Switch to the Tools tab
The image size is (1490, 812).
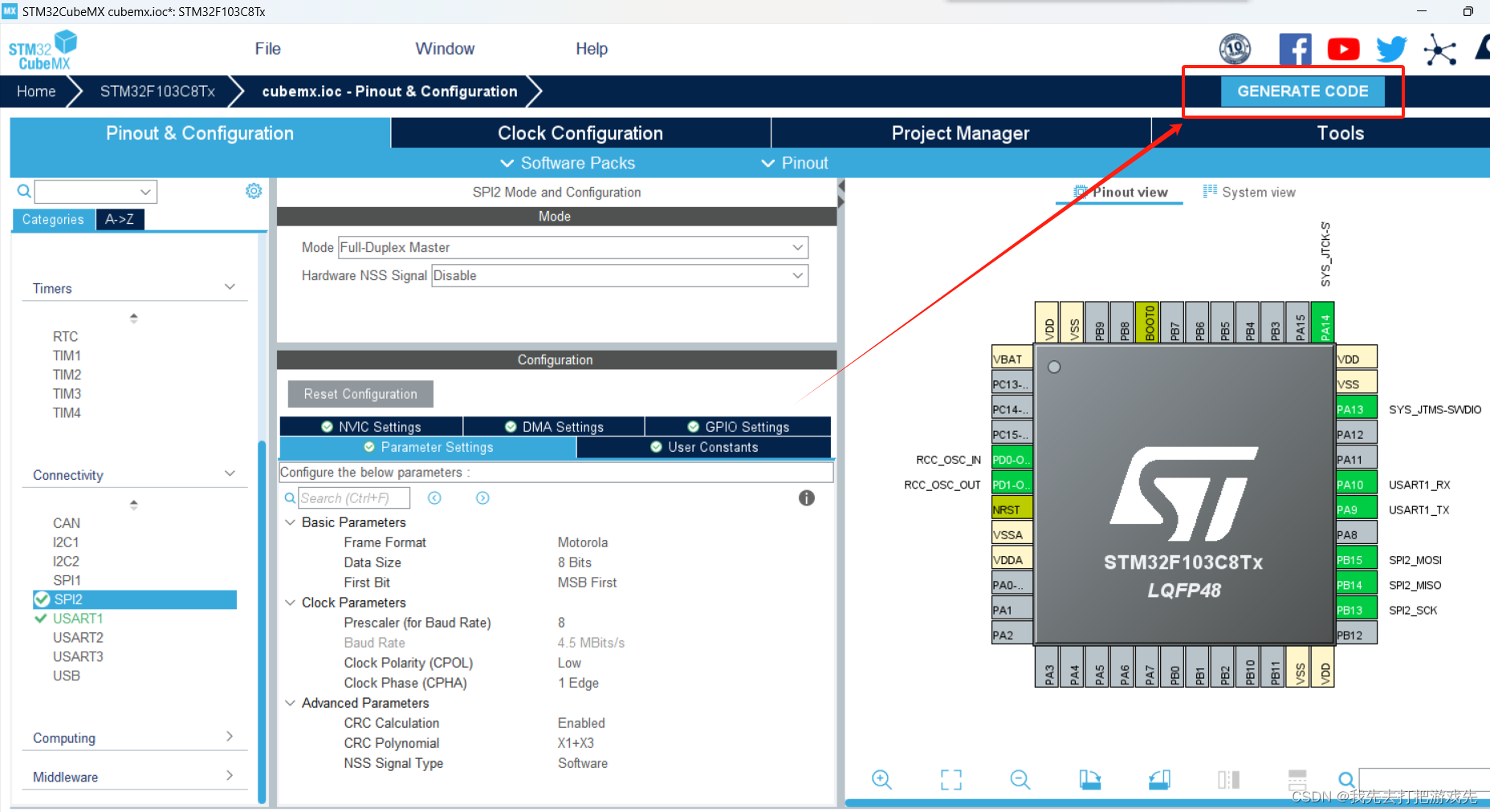click(x=1340, y=133)
